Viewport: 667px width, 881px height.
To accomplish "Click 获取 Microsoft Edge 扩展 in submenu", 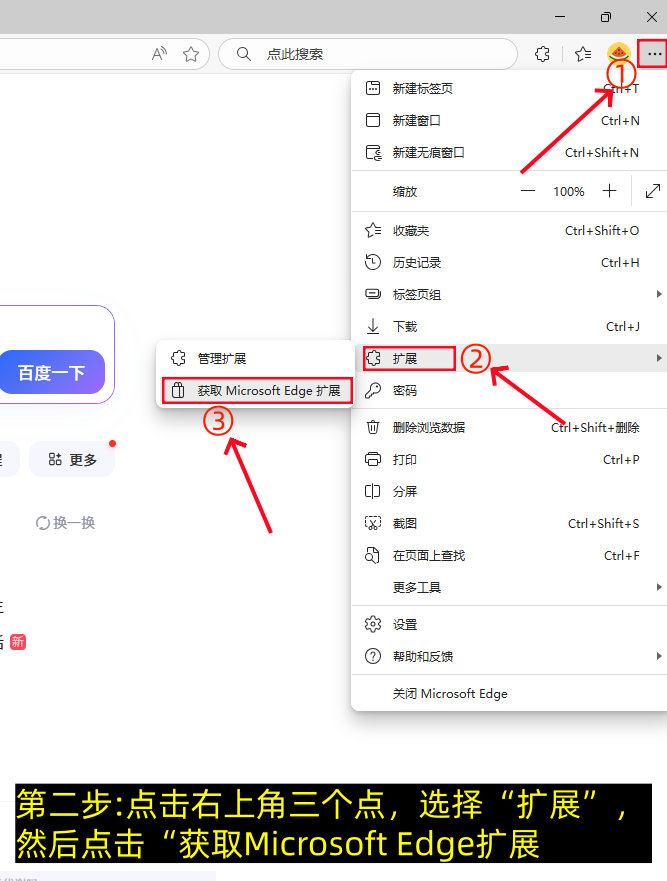I will (x=257, y=390).
